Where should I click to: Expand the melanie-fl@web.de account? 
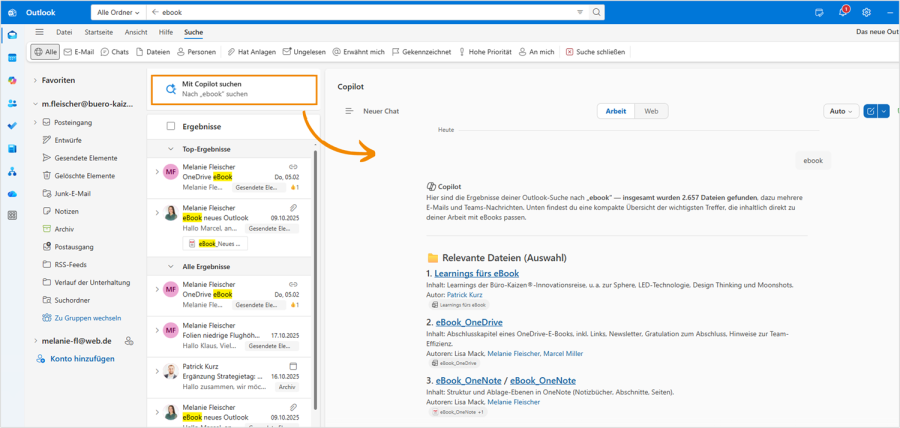35,341
